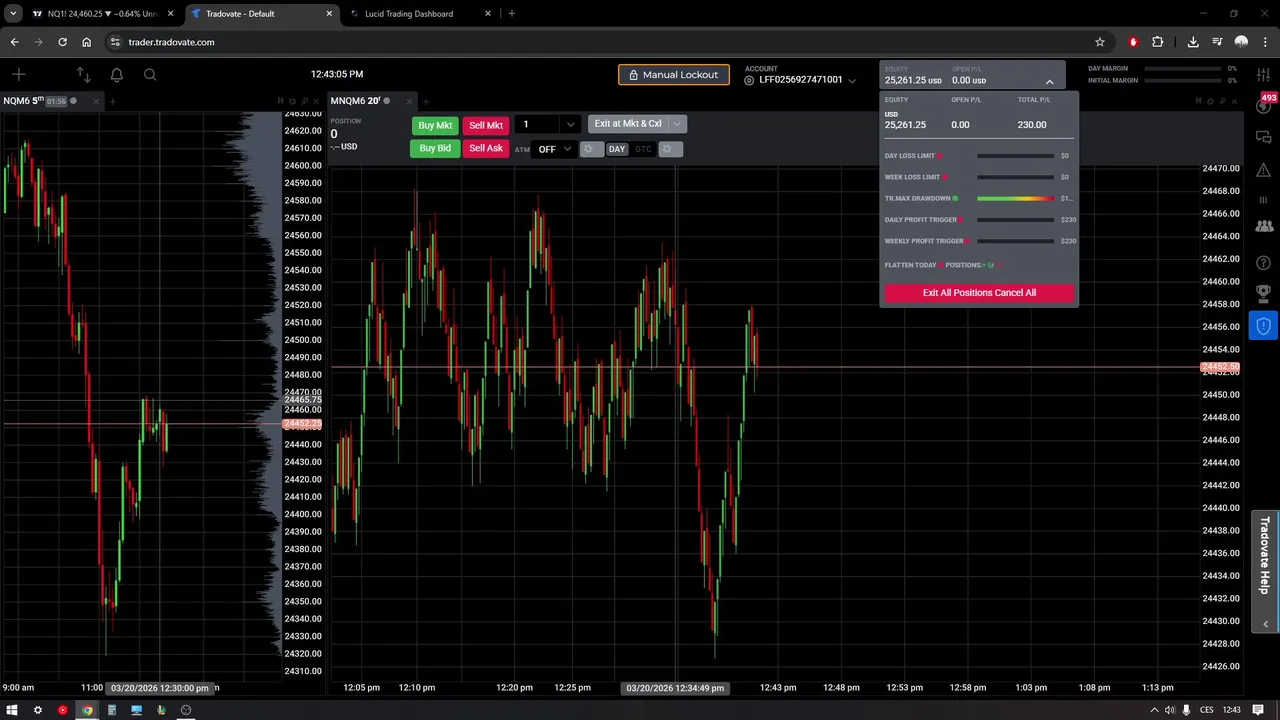Toggle the DAY LOSS LIMIT status dot
The width and height of the screenshot is (1280, 720).
coord(940,156)
